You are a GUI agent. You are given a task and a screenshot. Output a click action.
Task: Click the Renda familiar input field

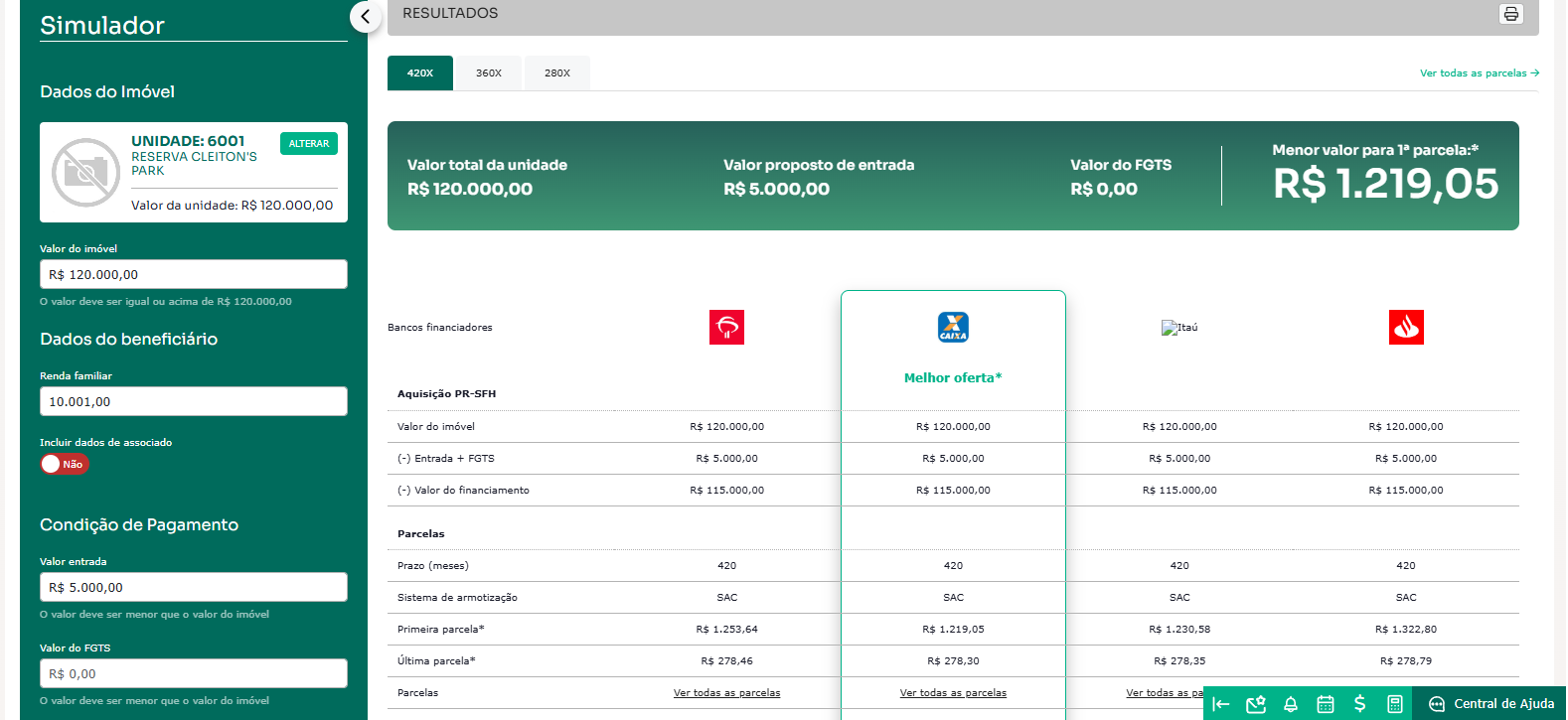click(194, 401)
